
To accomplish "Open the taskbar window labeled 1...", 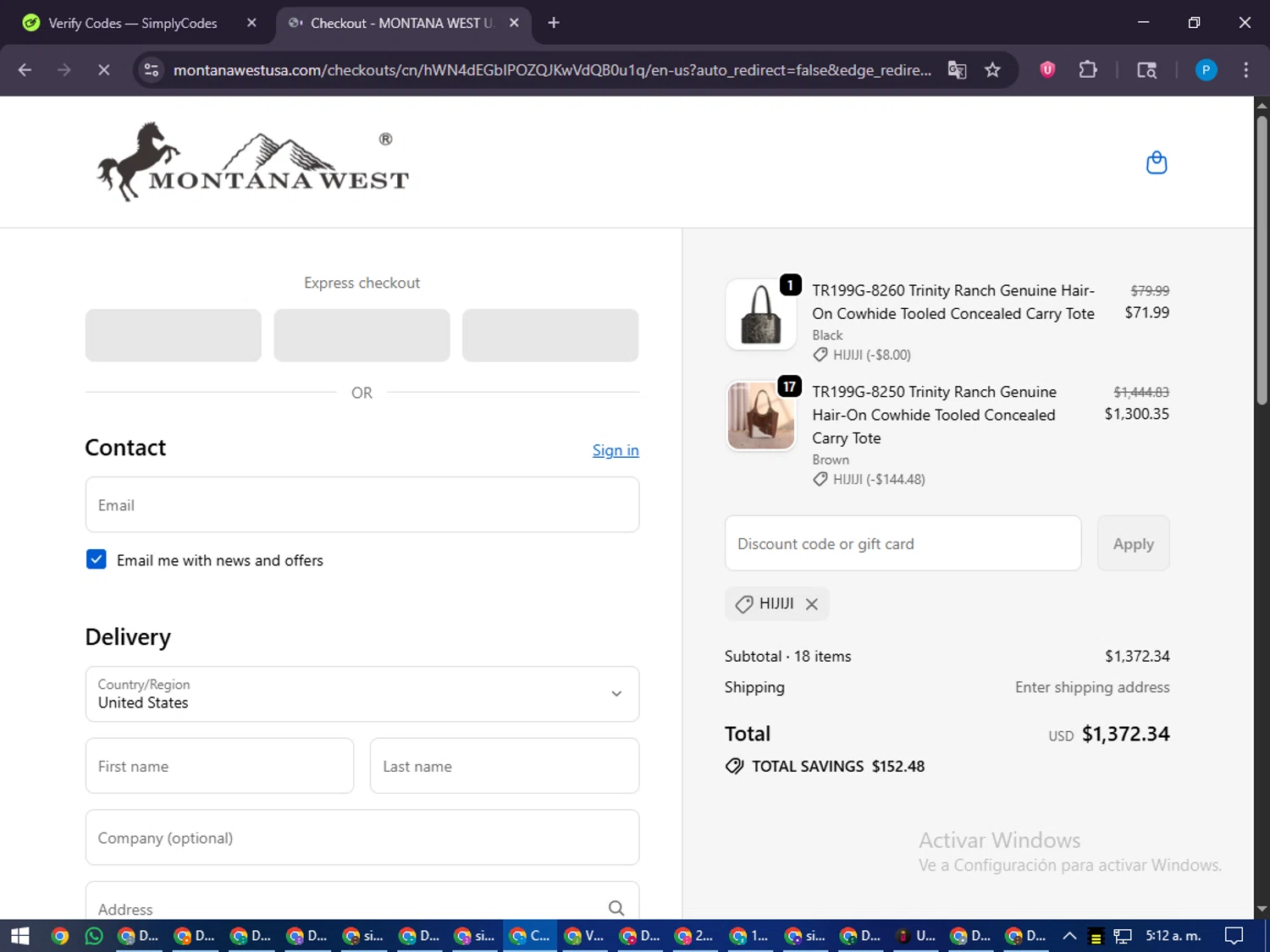I will coord(749,936).
